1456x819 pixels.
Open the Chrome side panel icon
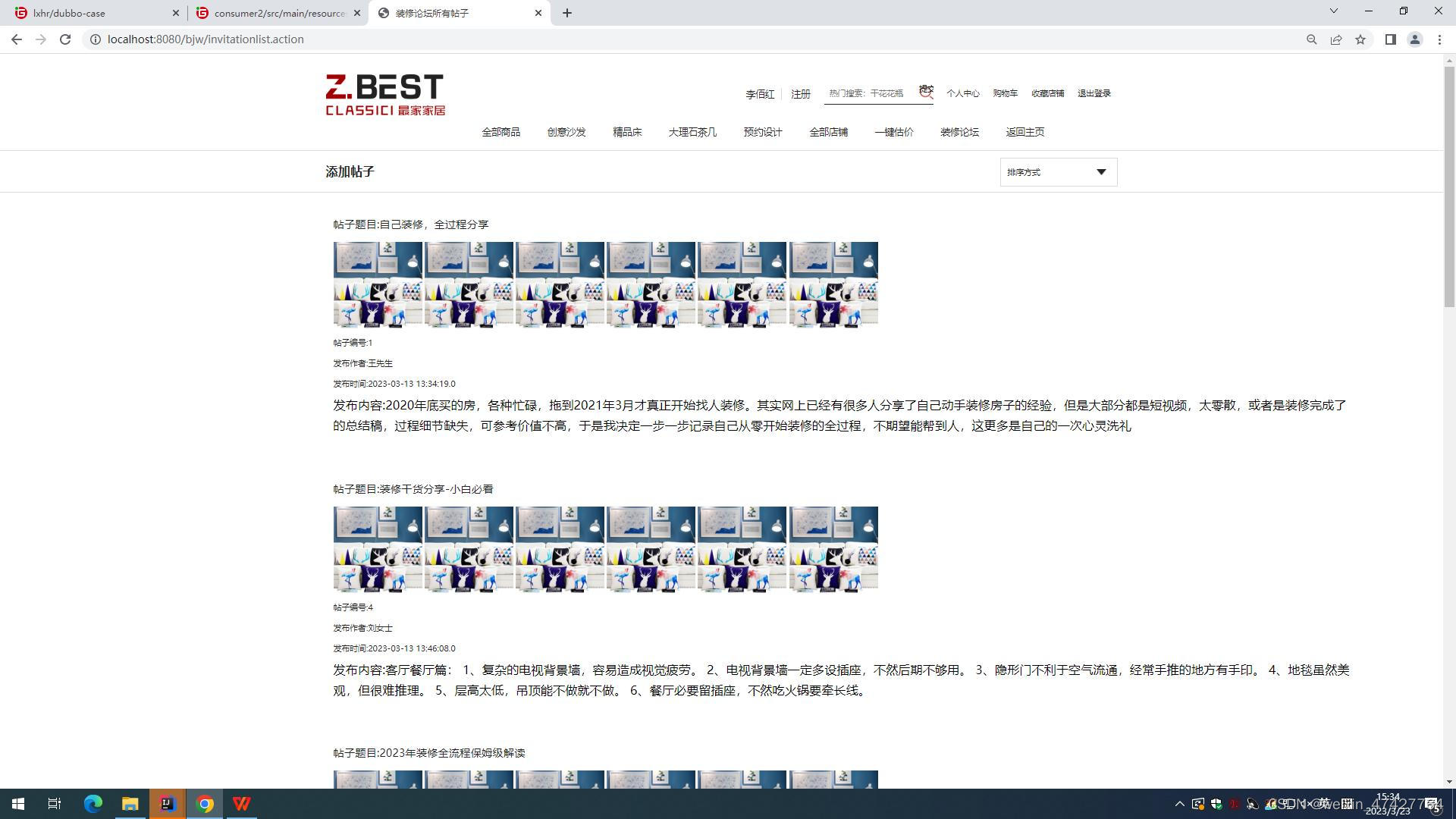1390,39
